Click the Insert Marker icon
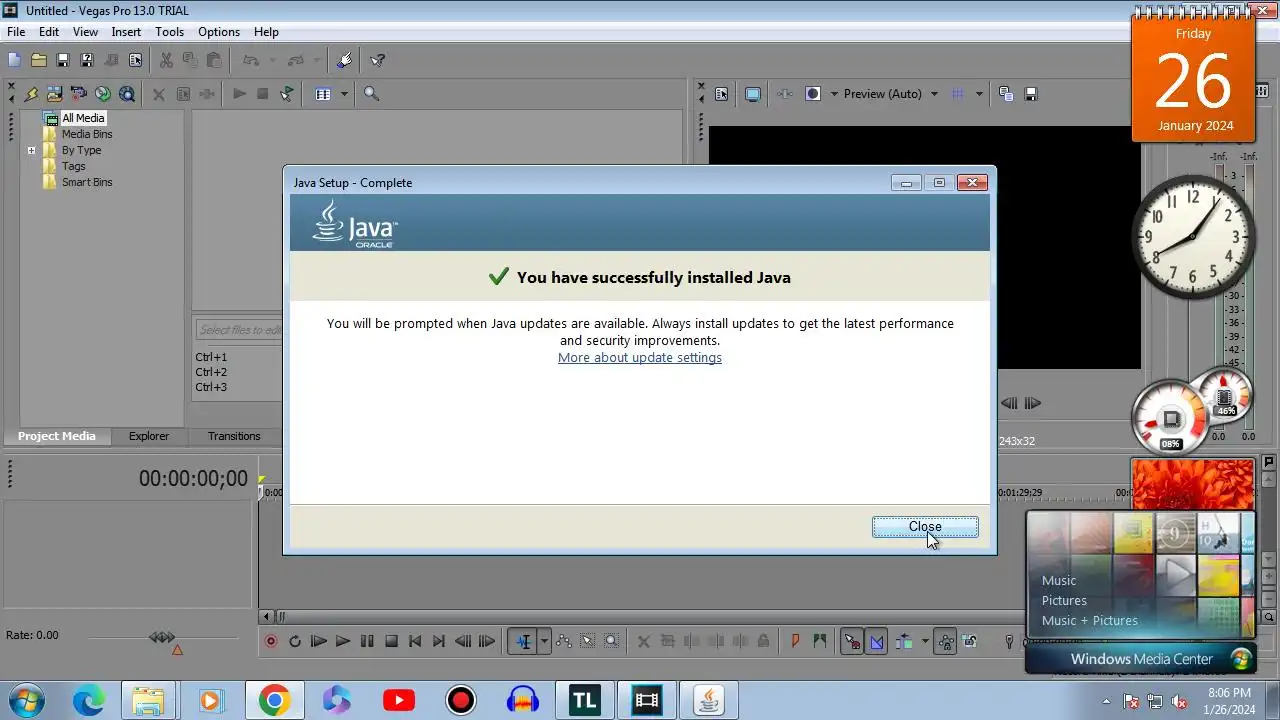1280x720 pixels. click(796, 641)
